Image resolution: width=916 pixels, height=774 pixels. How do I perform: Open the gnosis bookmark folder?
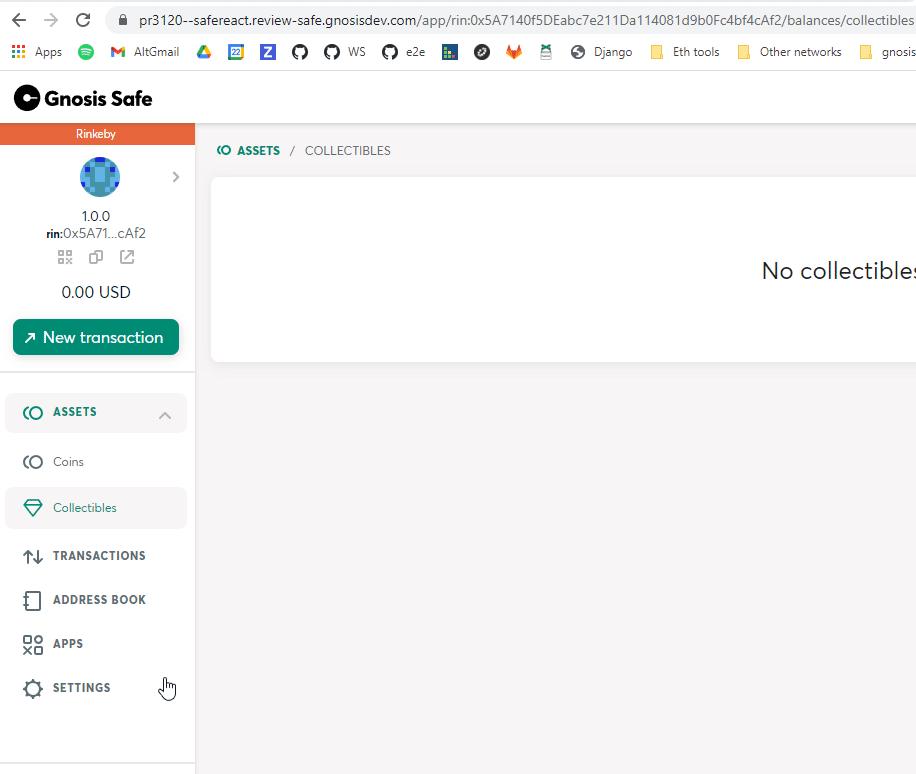pos(887,52)
